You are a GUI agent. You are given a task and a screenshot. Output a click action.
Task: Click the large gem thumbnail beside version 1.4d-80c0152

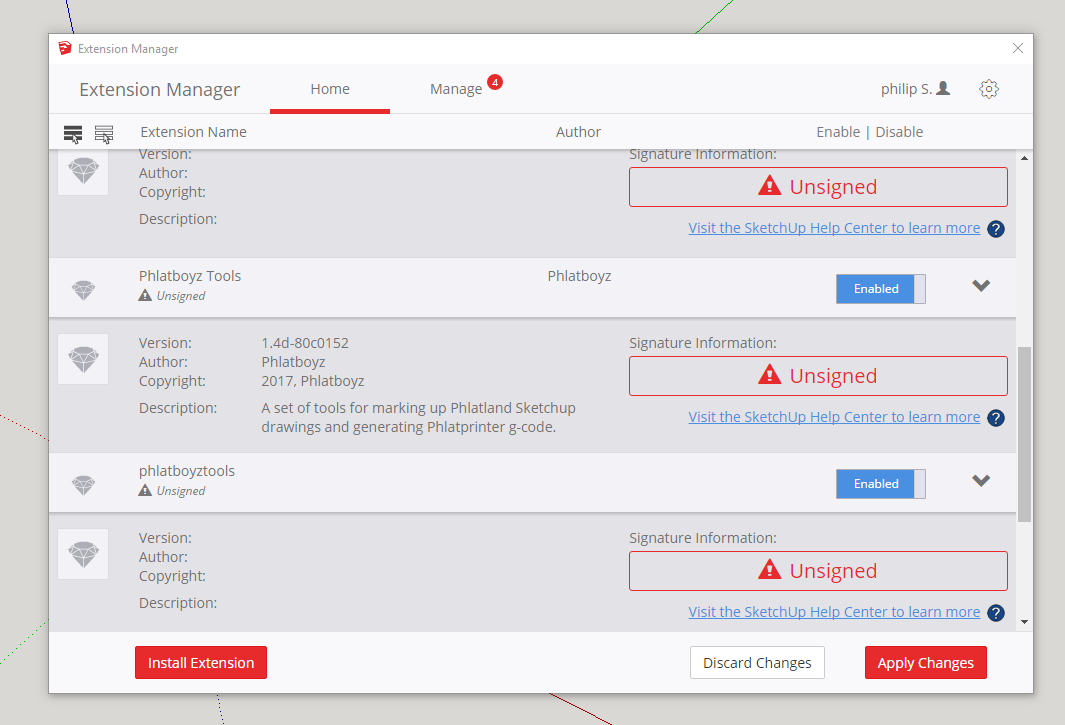(x=83, y=359)
